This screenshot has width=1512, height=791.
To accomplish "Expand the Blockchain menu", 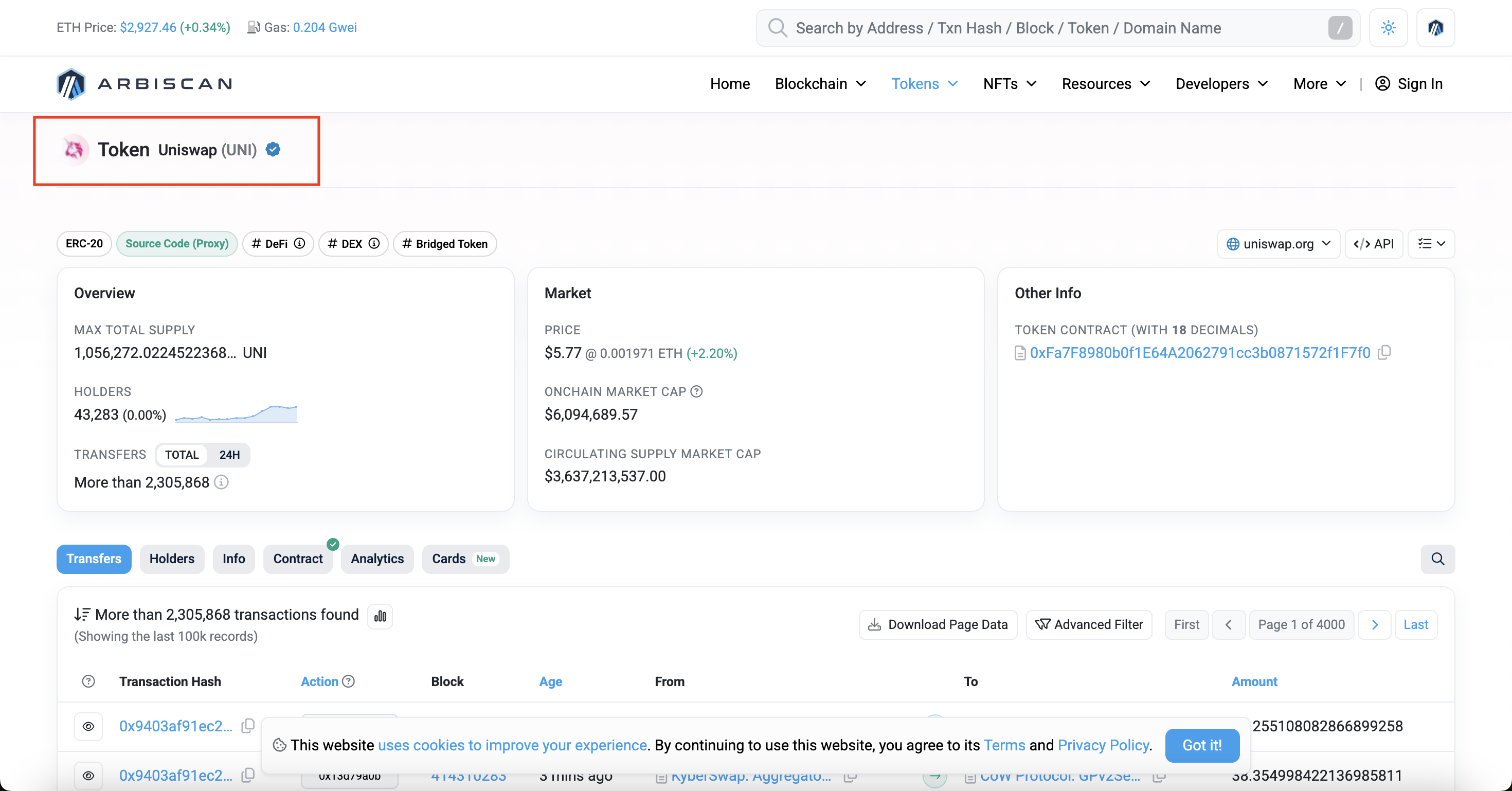I will point(820,84).
